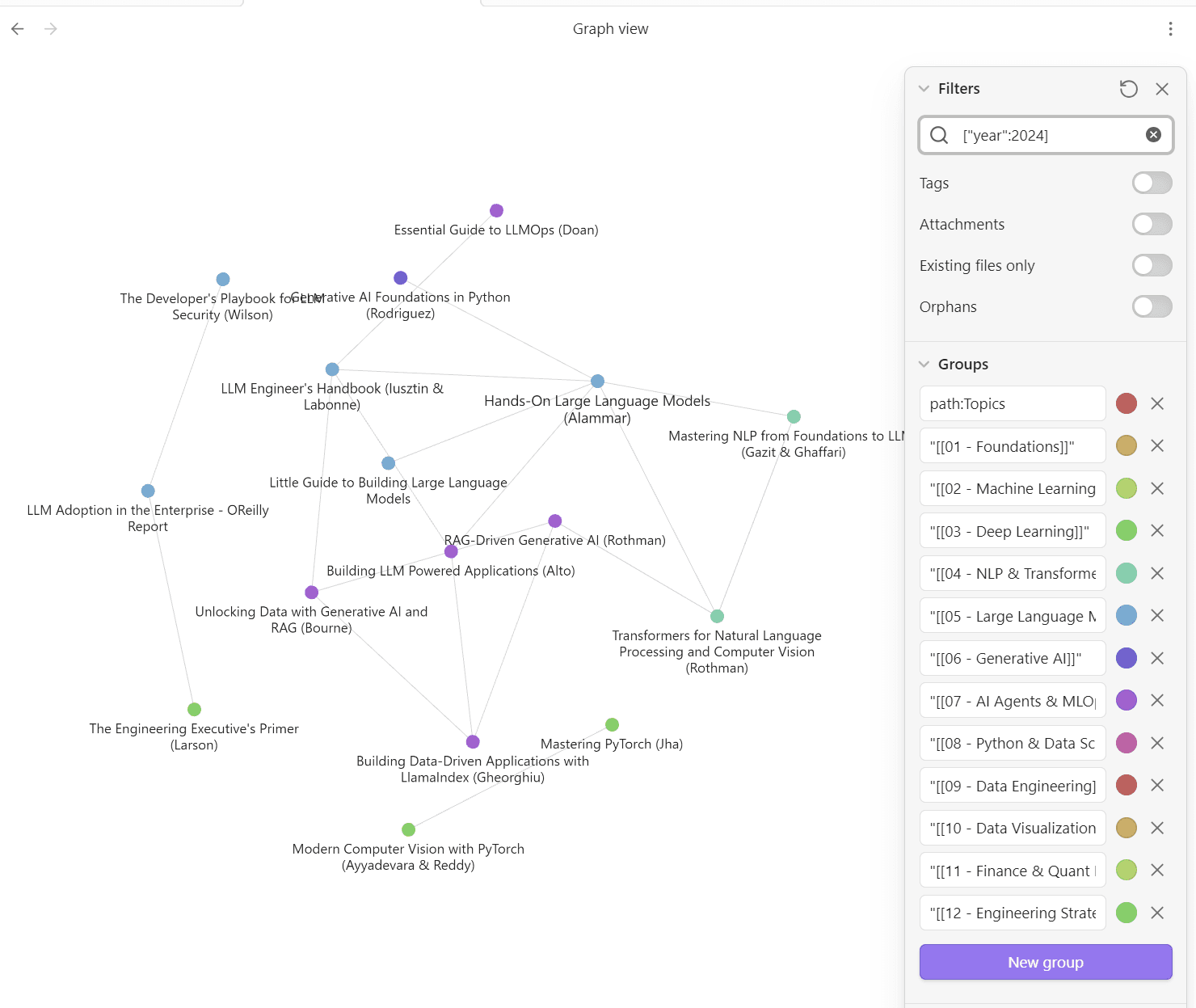1196x1008 pixels.
Task: Collapse the Filters section
Action: pyautogui.click(x=924, y=89)
